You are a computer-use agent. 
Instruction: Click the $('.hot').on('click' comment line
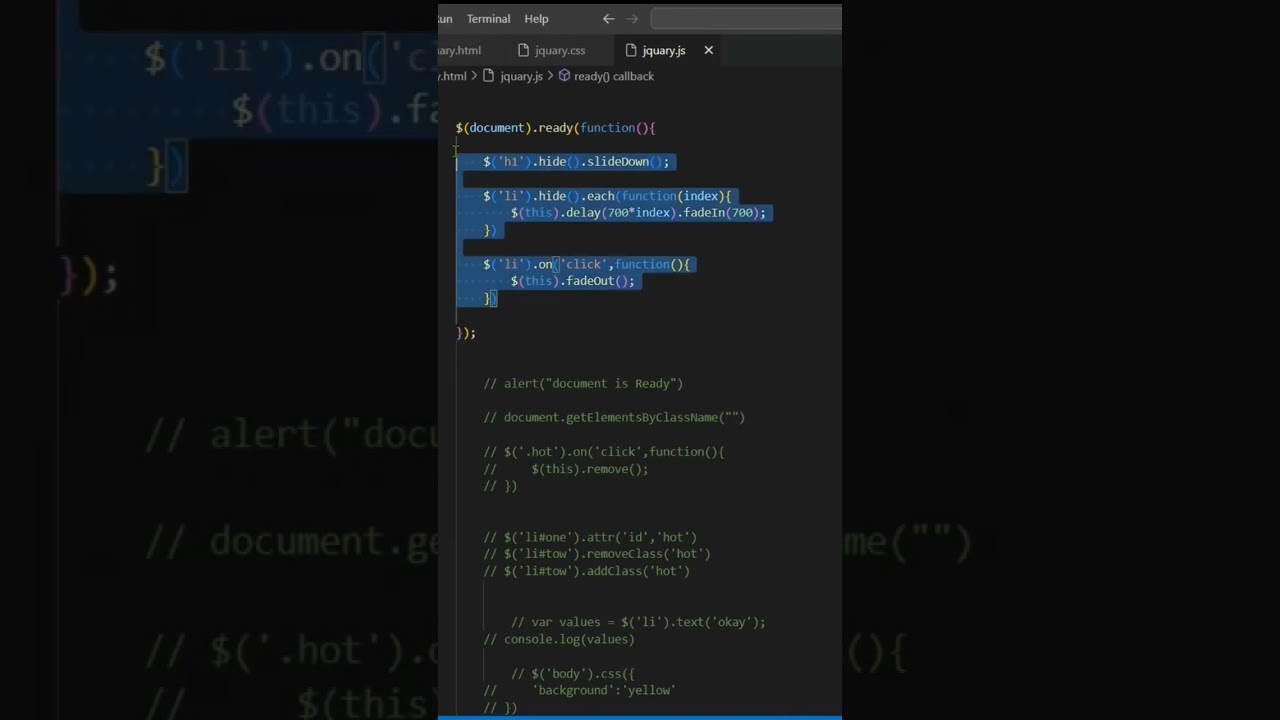click(x=604, y=452)
